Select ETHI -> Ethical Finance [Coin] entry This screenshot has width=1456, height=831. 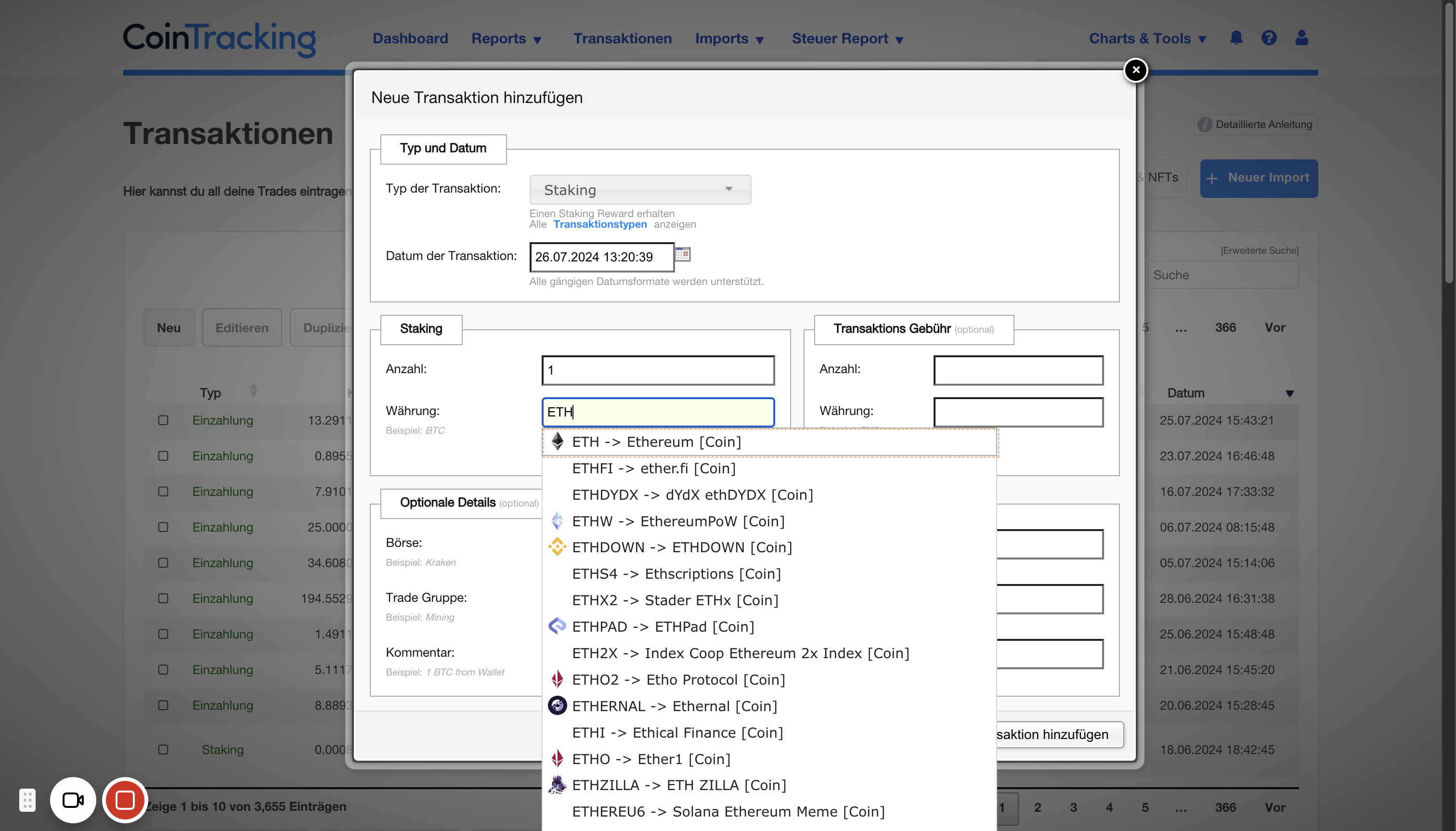(769, 732)
